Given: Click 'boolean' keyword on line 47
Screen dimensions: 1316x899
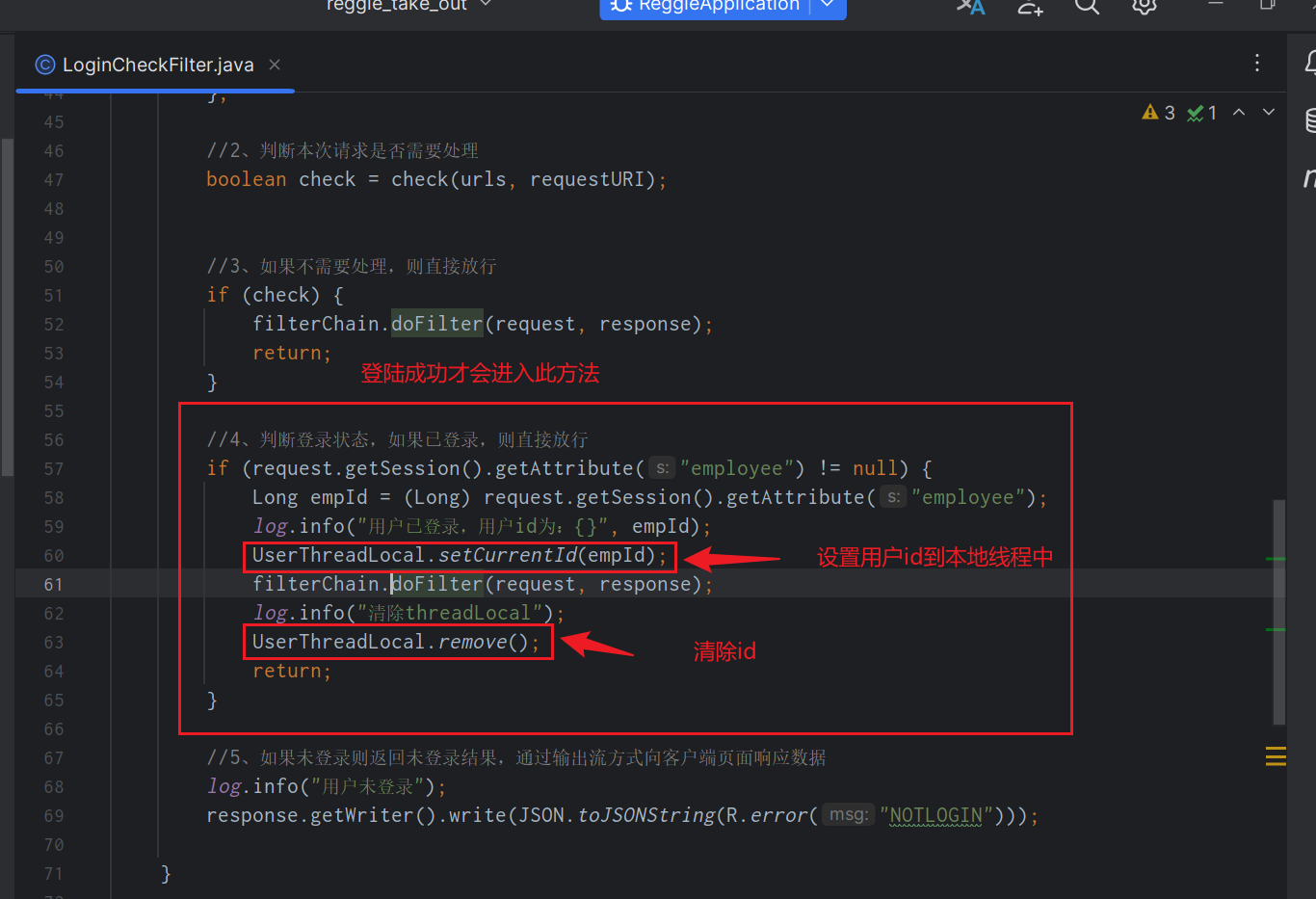Looking at the screenshot, I should 247,179.
